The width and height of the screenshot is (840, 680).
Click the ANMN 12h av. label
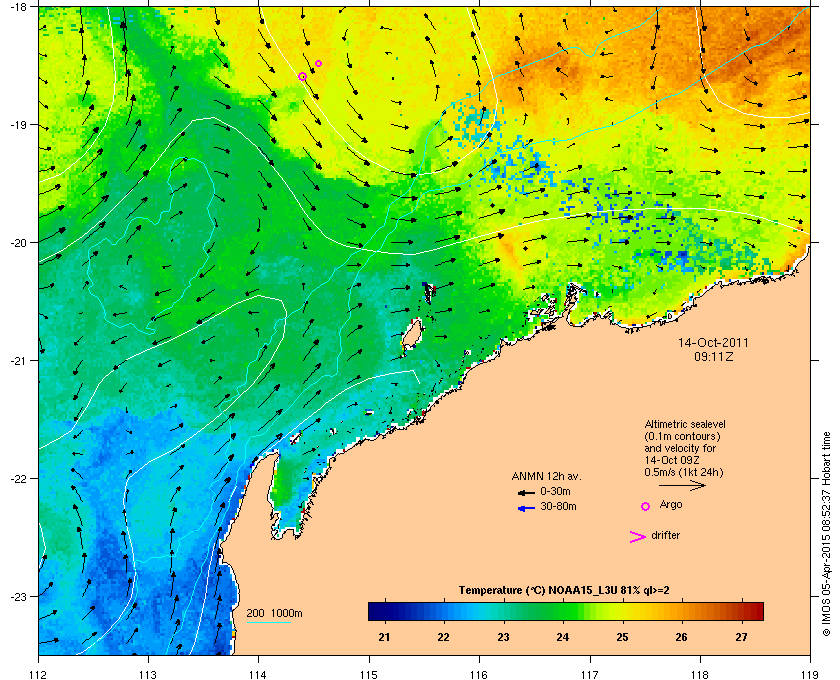546,476
